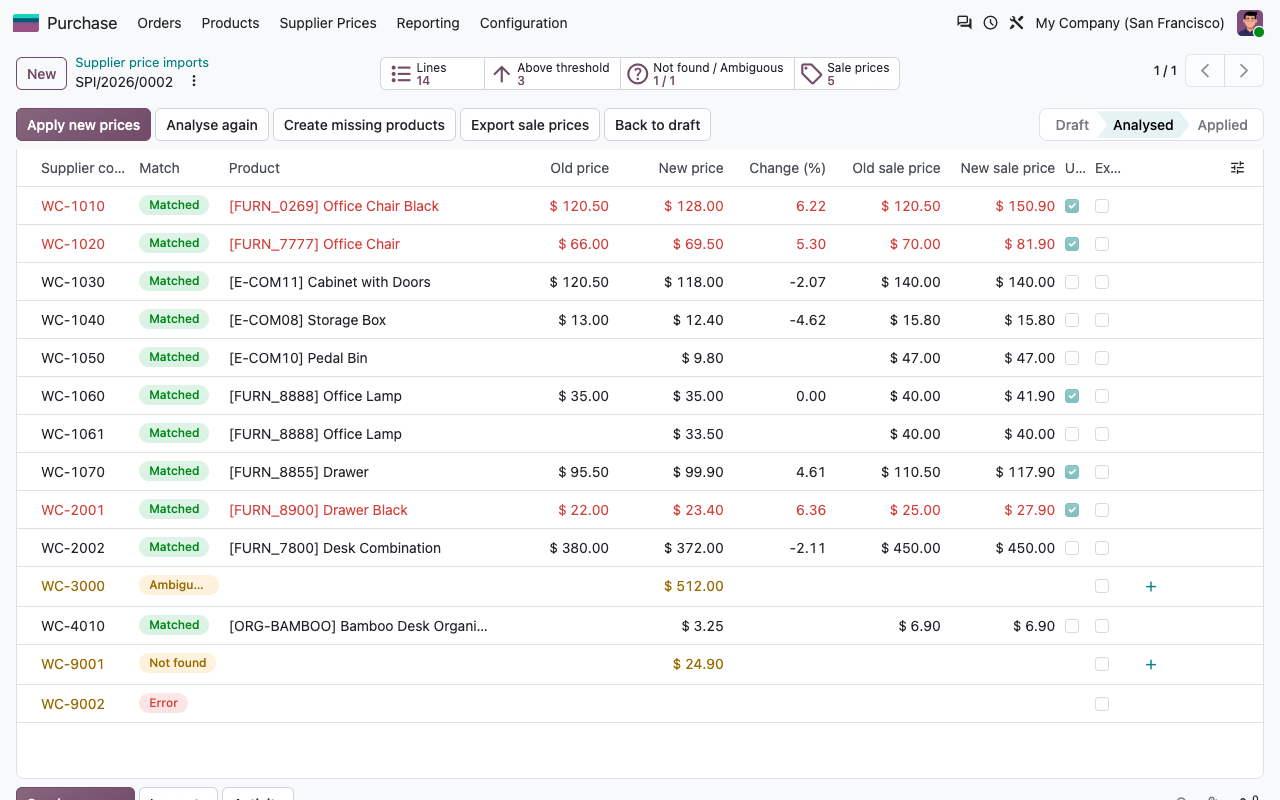Untick the checked box in the WC-1010 row
The height and width of the screenshot is (800, 1280).
tap(1072, 206)
